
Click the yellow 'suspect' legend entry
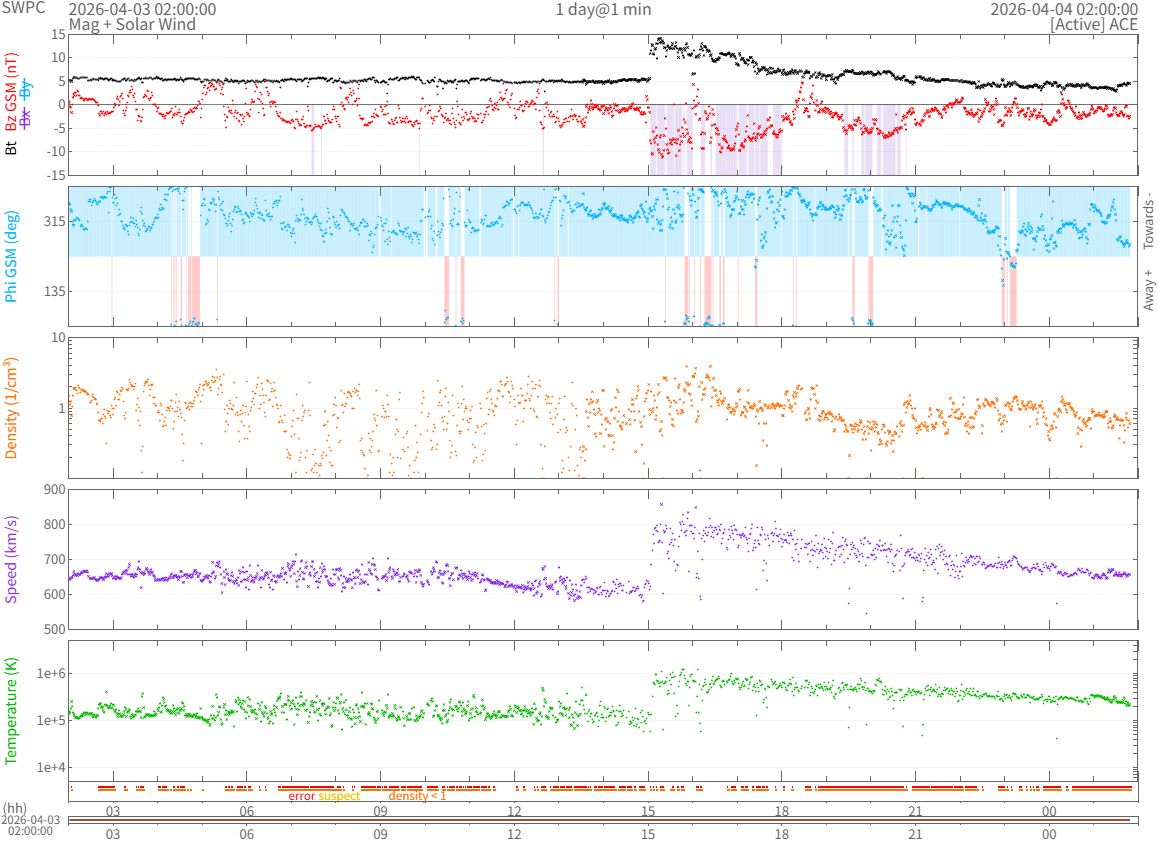[x=339, y=796]
